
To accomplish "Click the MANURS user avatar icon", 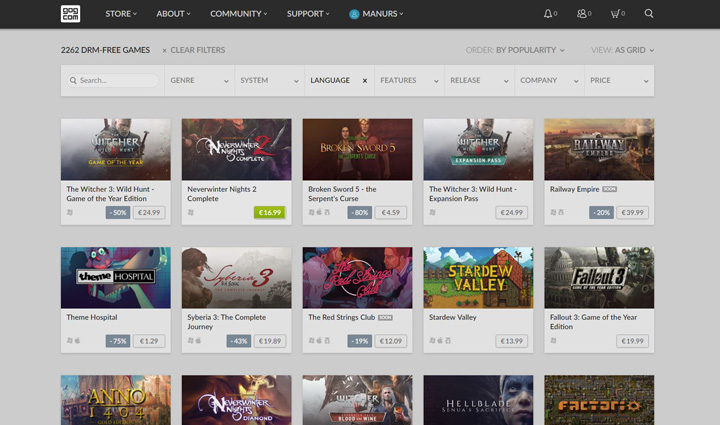I will tap(354, 14).
